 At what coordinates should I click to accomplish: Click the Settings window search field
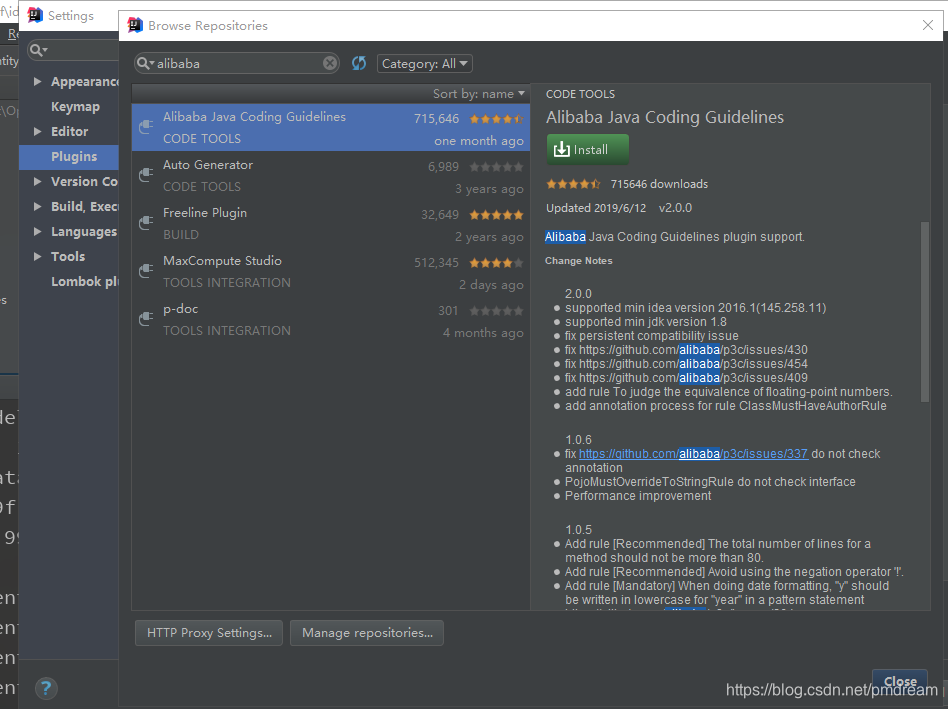point(74,50)
